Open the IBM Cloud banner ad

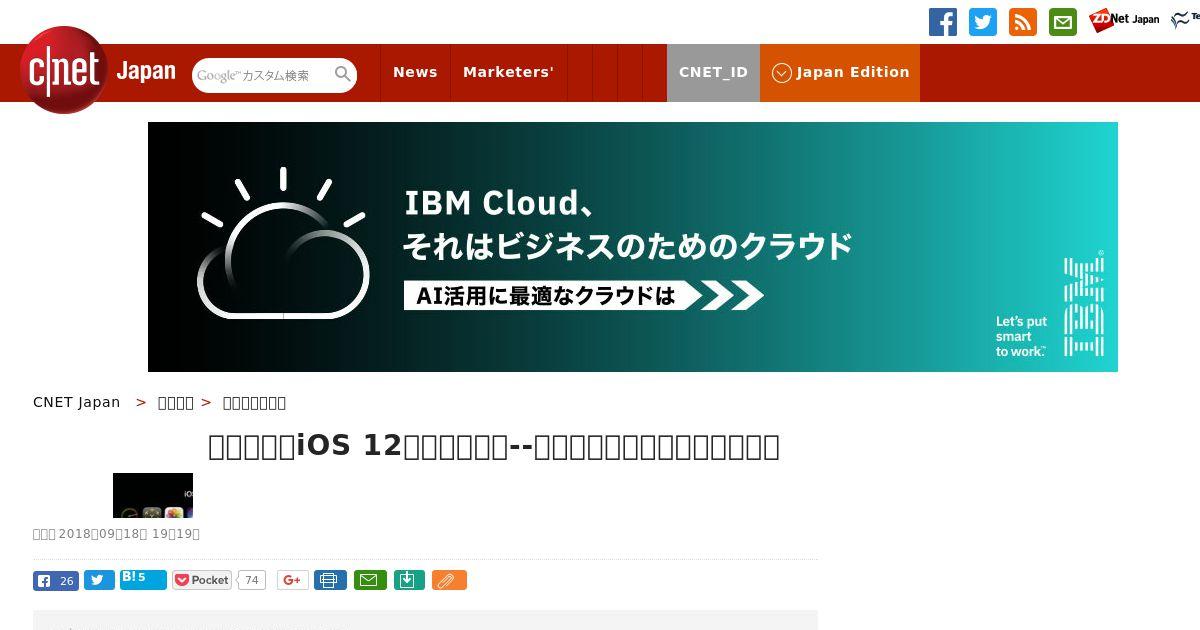[x=633, y=247]
